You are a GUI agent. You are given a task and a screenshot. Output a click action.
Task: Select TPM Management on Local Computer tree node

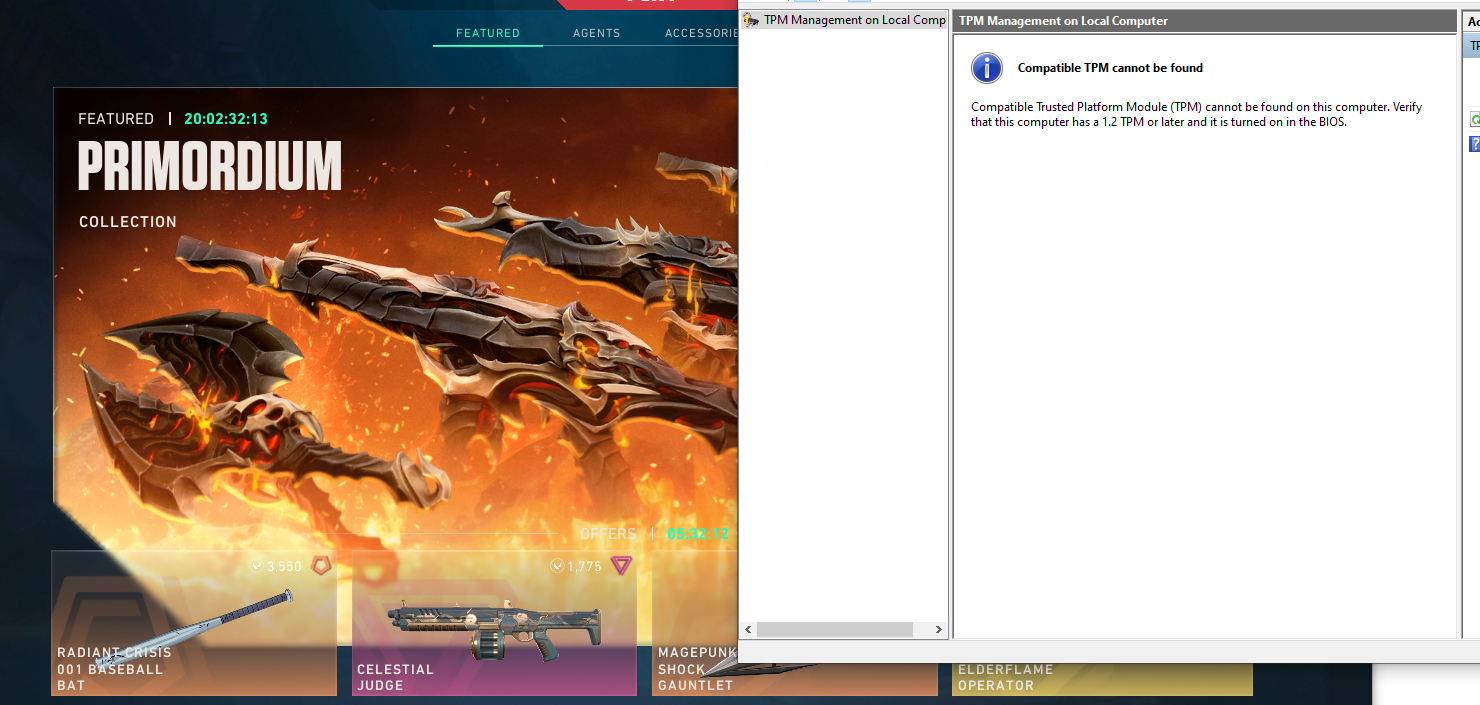coord(845,20)
